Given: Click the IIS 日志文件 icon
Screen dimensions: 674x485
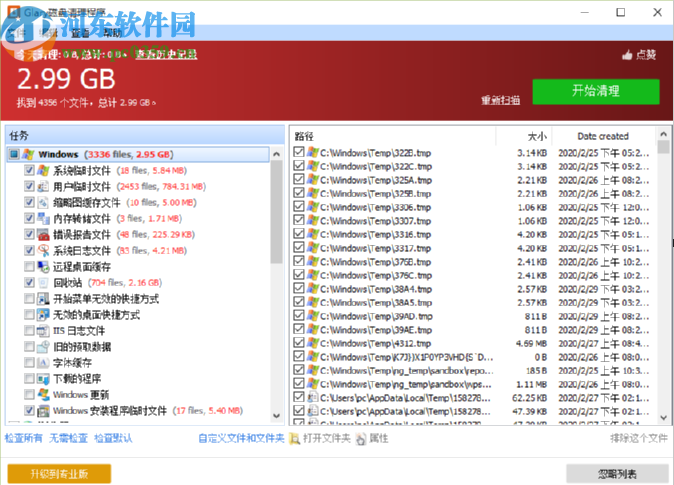Looking at the screenshot, I should (43, 331).
